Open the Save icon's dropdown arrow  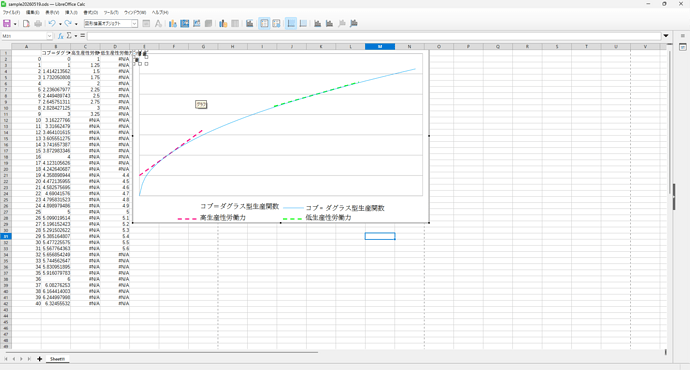15,24
